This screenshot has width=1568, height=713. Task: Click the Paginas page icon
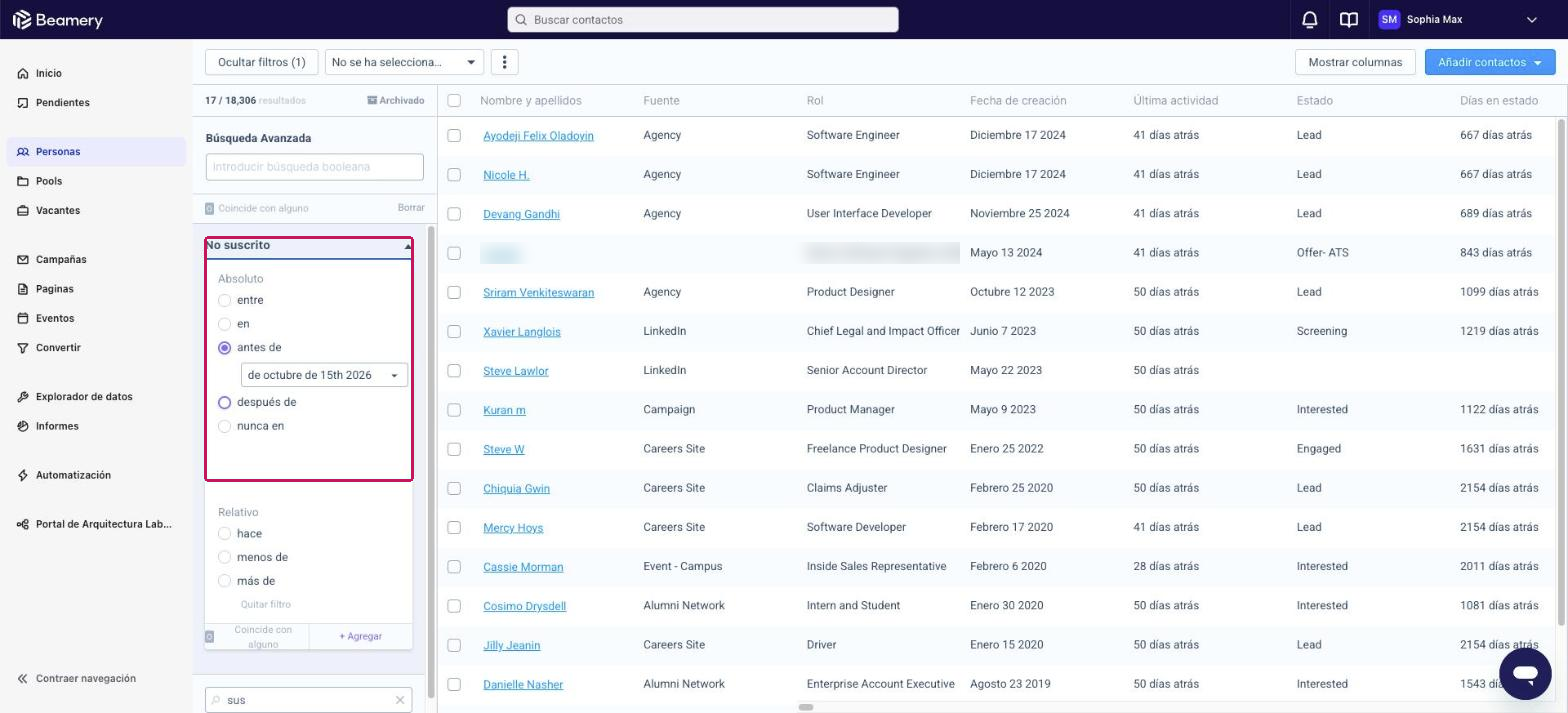(x=23, y=289)
